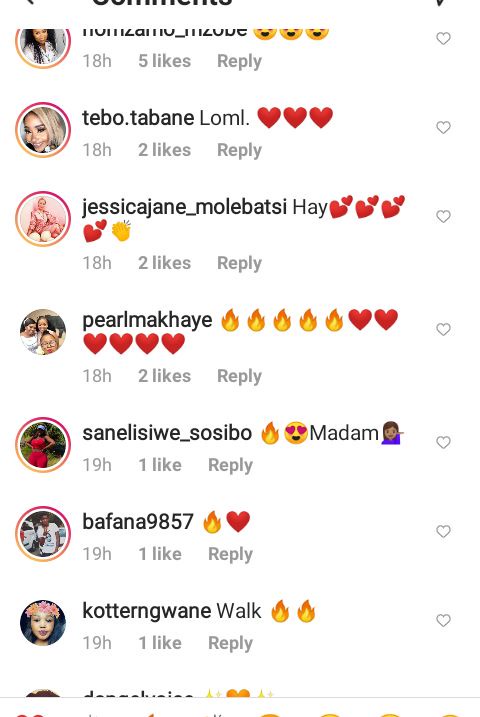Tap heart icon next to bafana9857's comment
480x717 pixels.
point(443,531)
